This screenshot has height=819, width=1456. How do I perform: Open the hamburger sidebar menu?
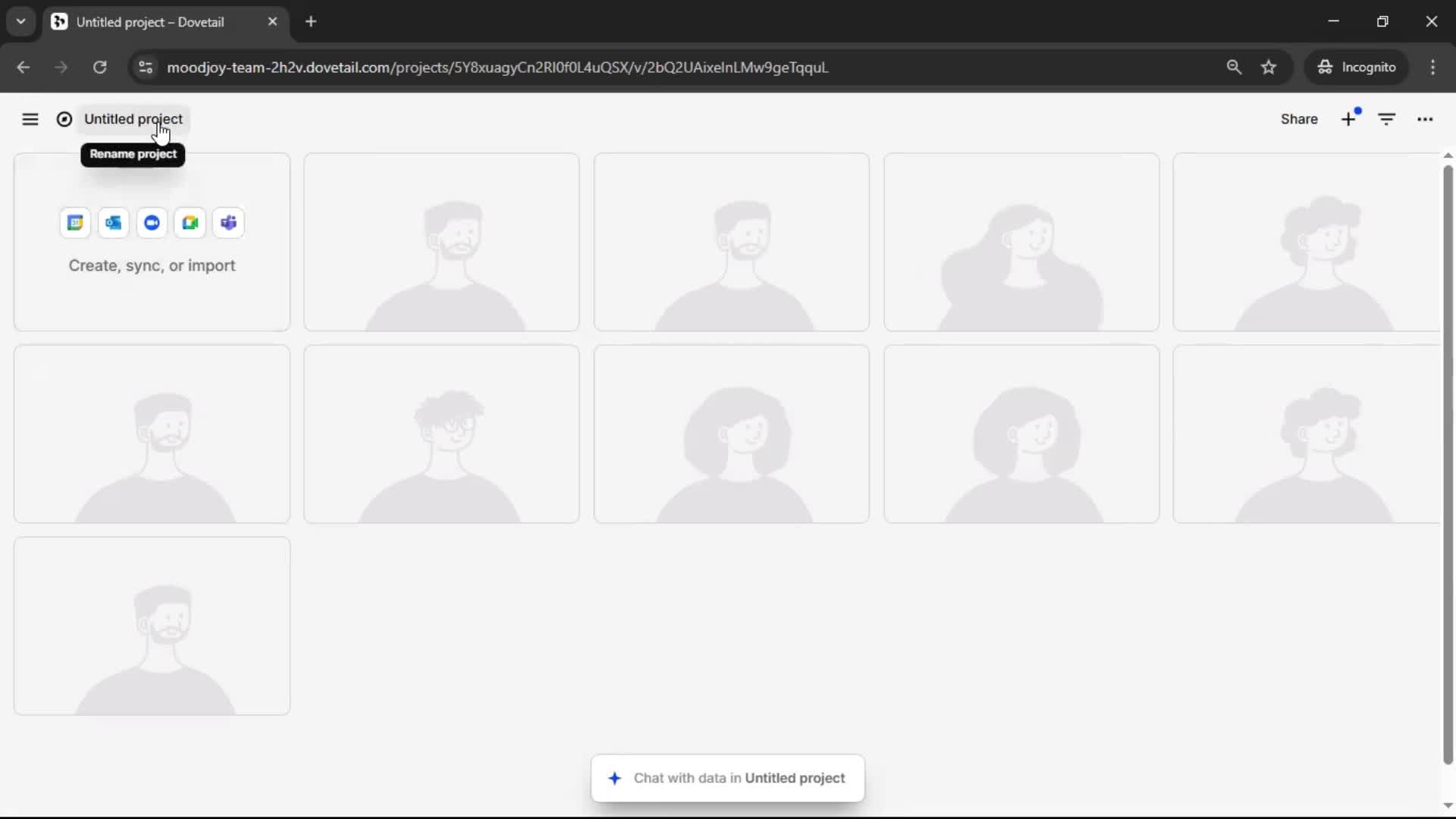30,119
